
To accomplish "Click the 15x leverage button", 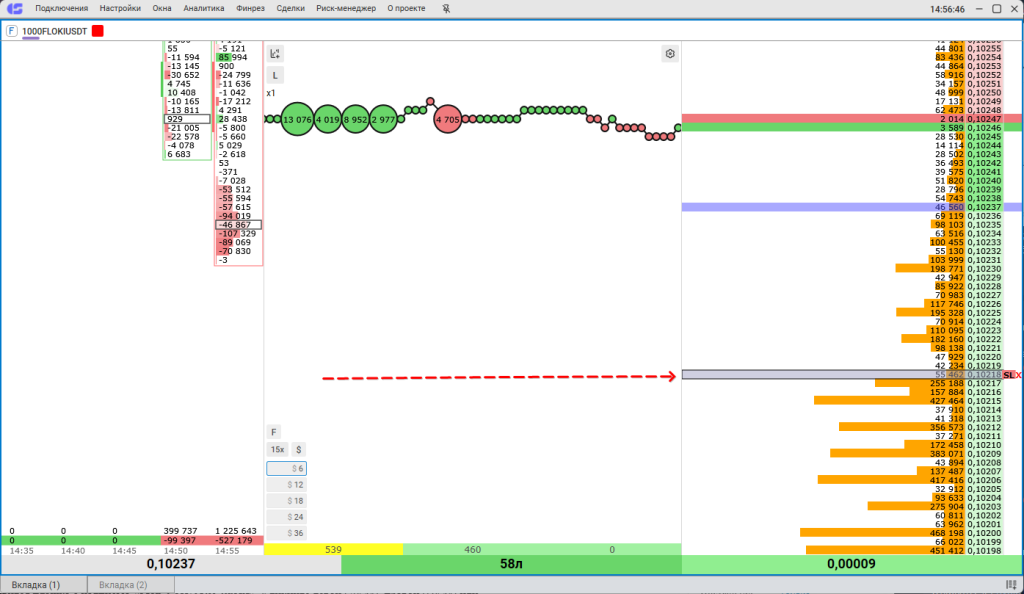I will pyautogui.click(x=278, y=450).
